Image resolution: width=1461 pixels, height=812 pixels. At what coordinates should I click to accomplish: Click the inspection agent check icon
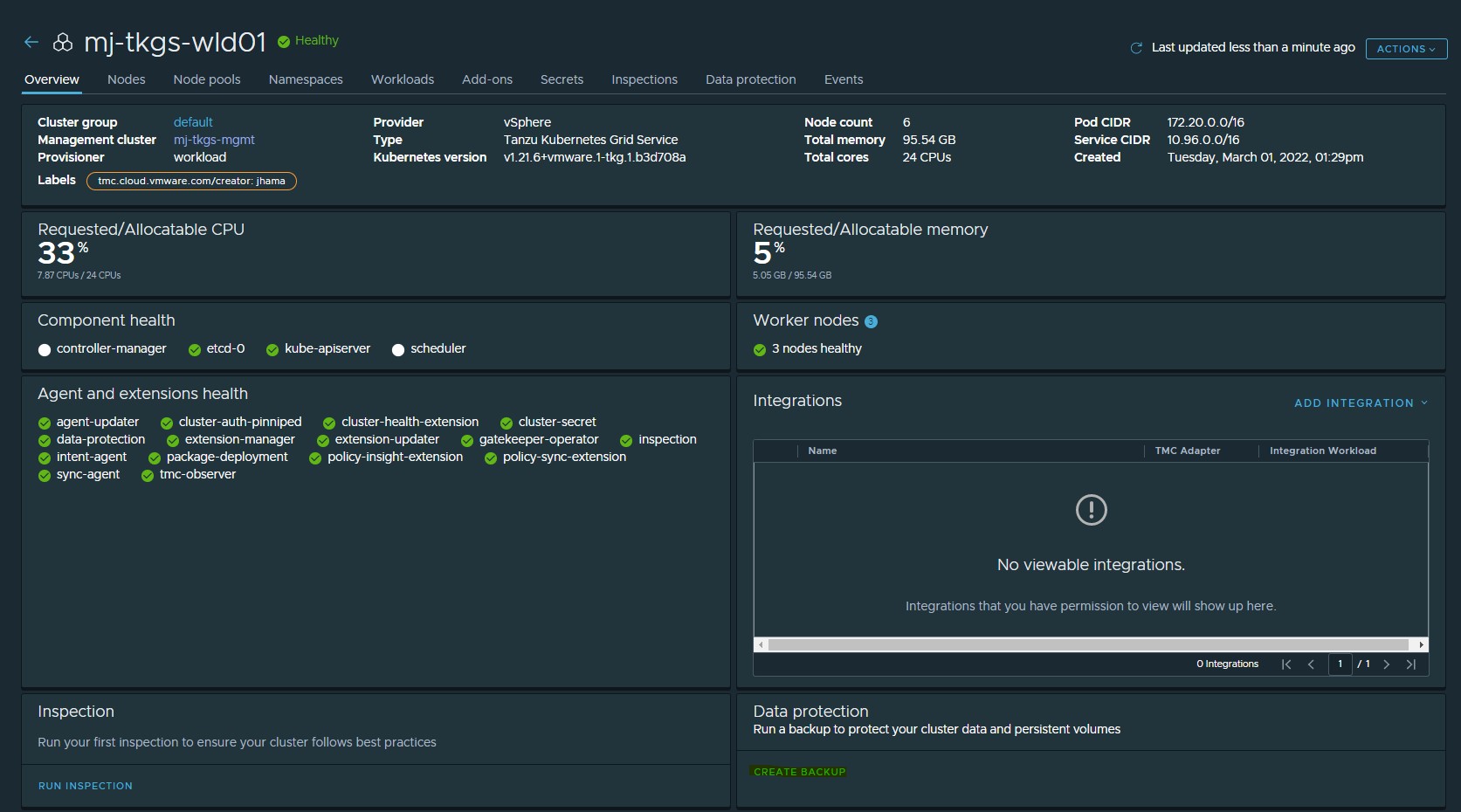coord(626,441)
